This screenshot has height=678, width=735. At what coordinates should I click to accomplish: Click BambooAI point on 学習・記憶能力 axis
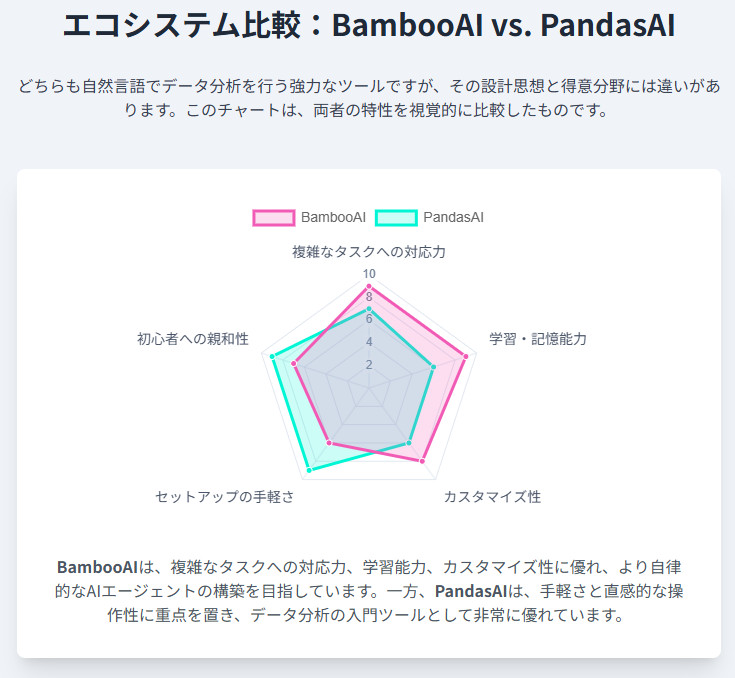pyautogui.click(x=466, y=356)
